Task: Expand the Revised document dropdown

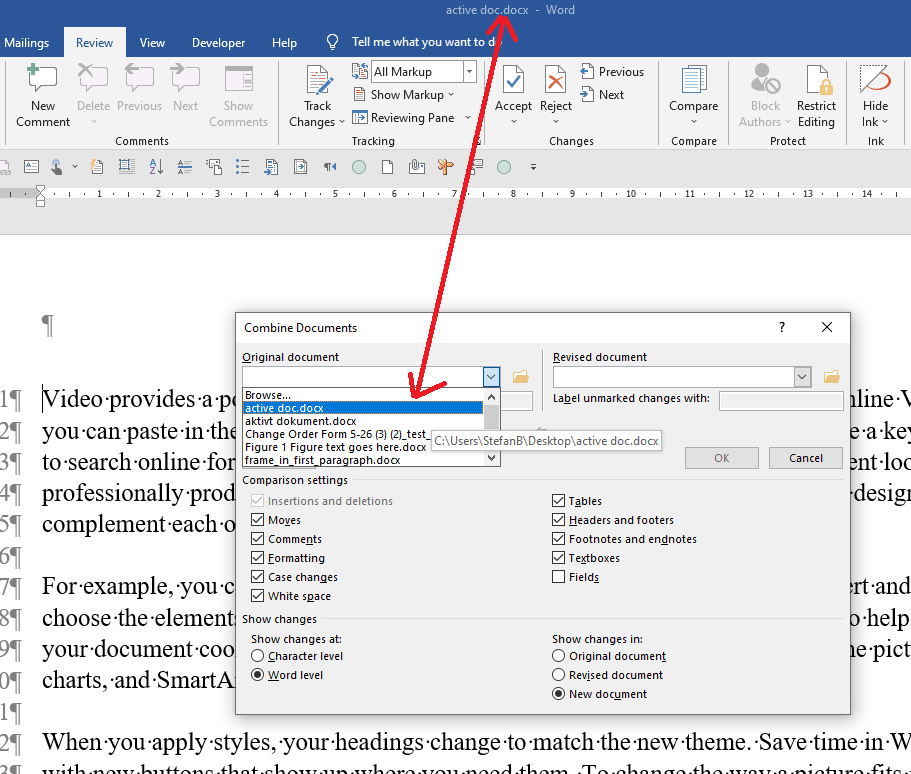Action: coord(801,377)
